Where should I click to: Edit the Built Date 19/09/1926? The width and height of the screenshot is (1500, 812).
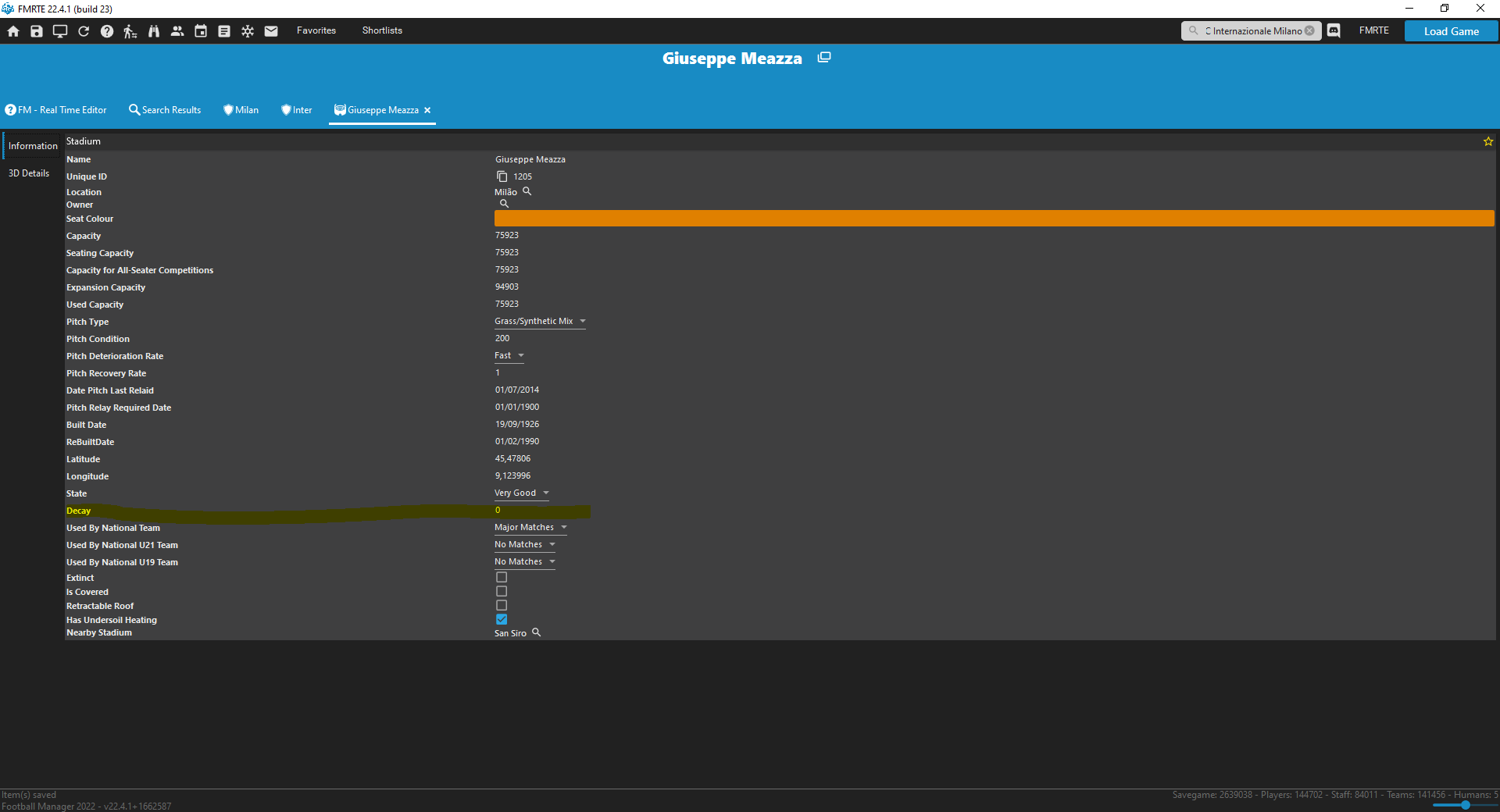[x=517, y=424]
